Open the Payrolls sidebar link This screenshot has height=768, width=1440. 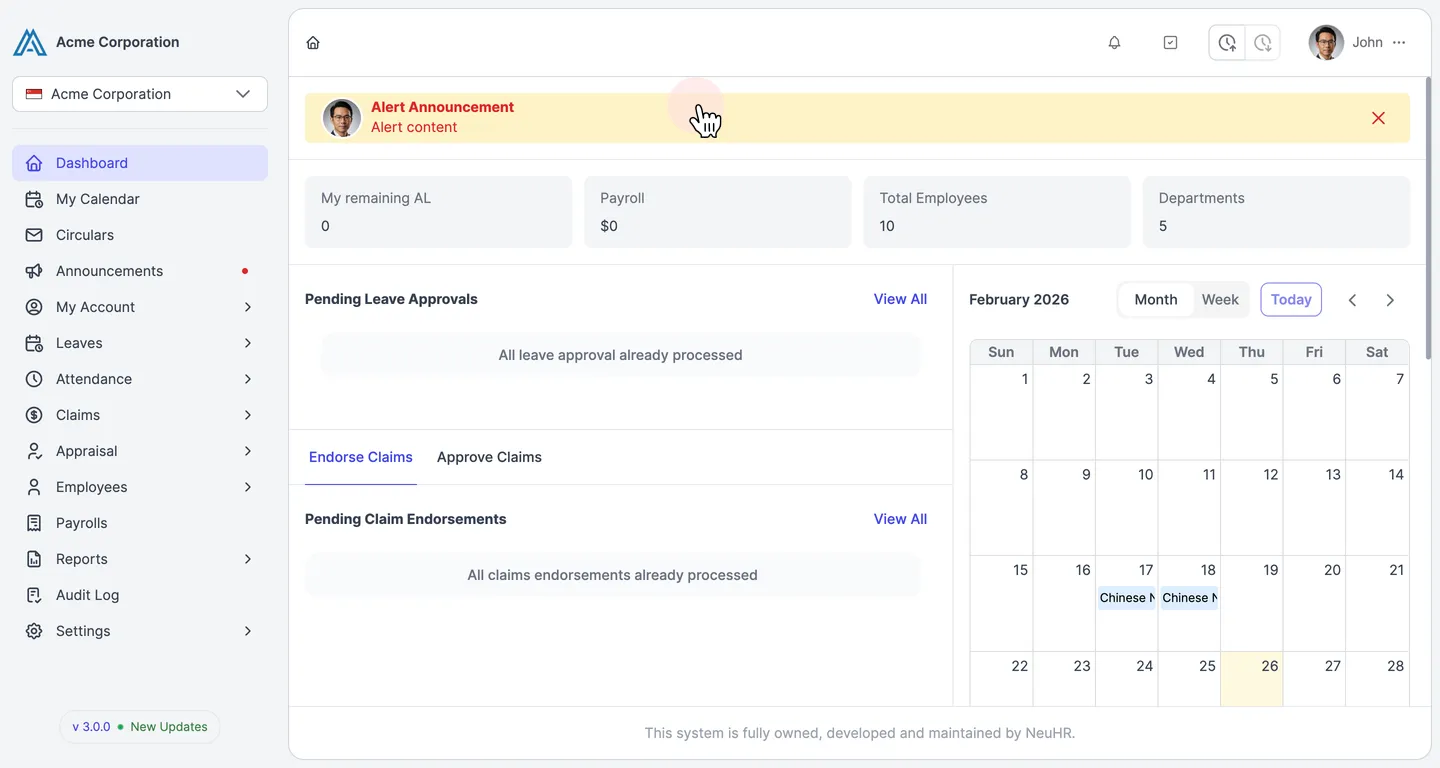[x=140, y=523]
